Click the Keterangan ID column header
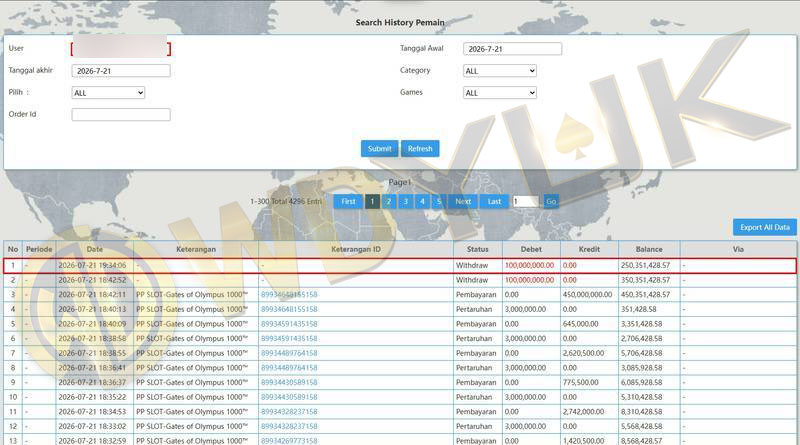800x445 pixels. coord(356,249)
